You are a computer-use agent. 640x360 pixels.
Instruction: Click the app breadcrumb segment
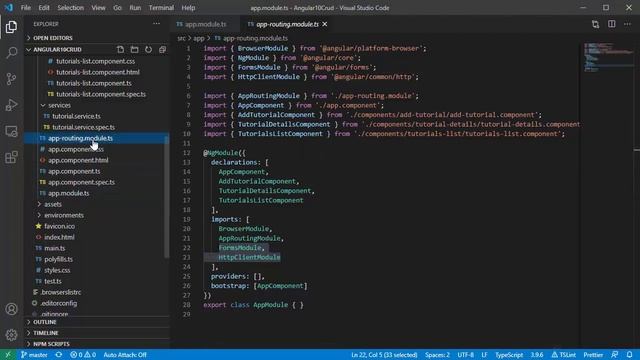199,38
